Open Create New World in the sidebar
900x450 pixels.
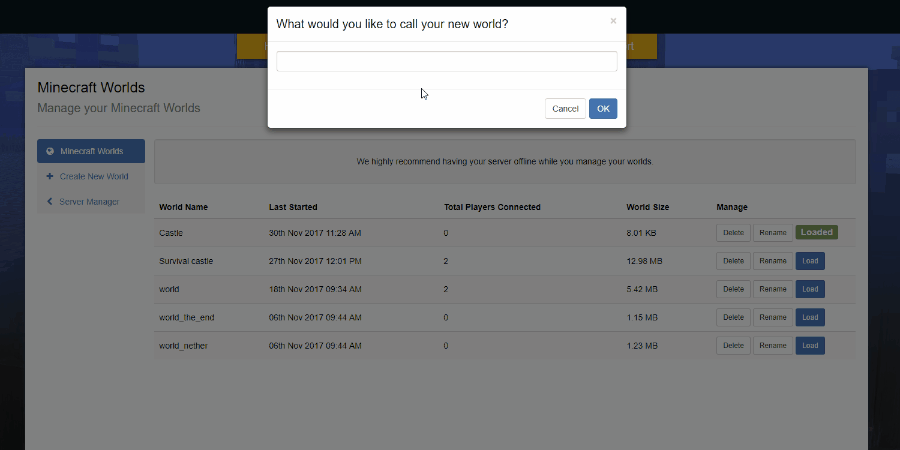[91, 176]
